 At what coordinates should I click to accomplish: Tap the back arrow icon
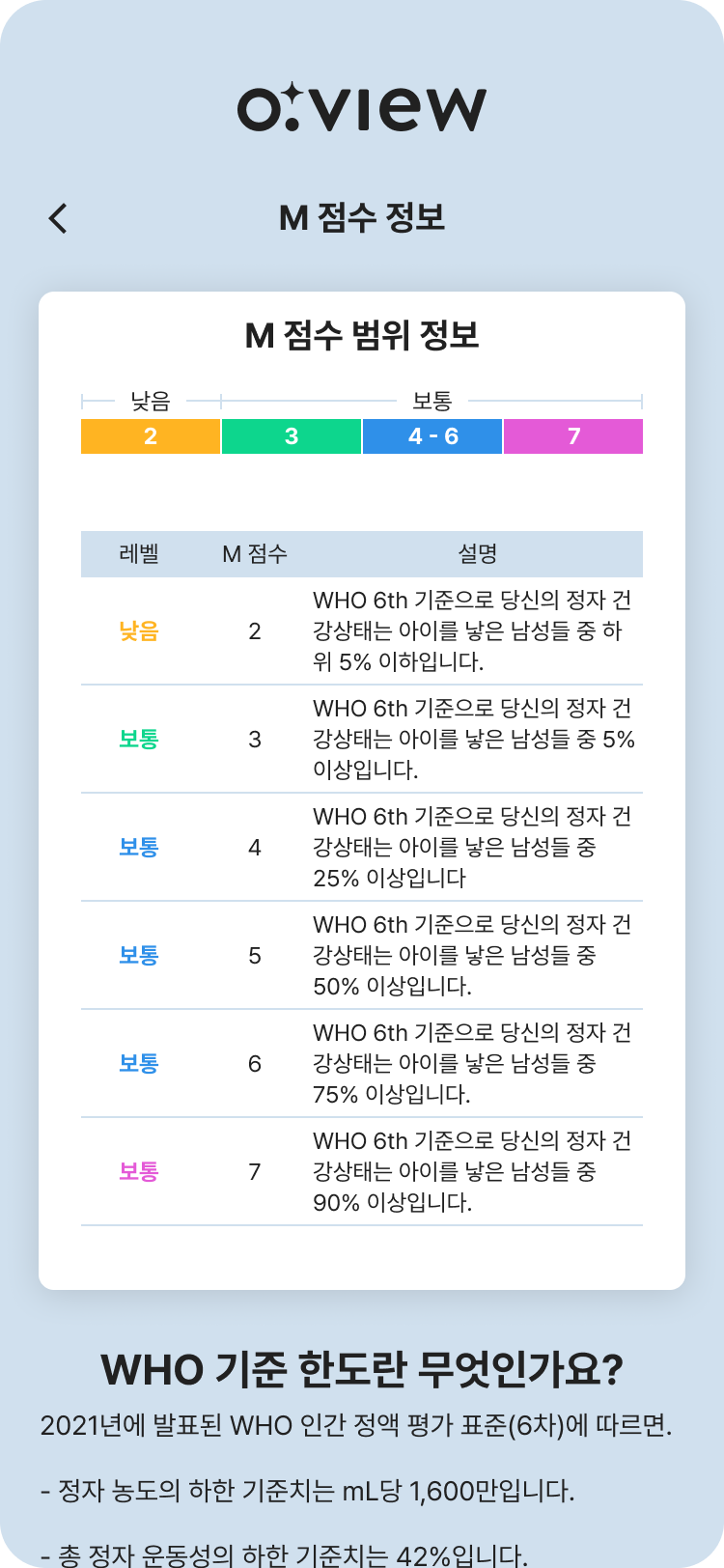[x=58, y=219]
